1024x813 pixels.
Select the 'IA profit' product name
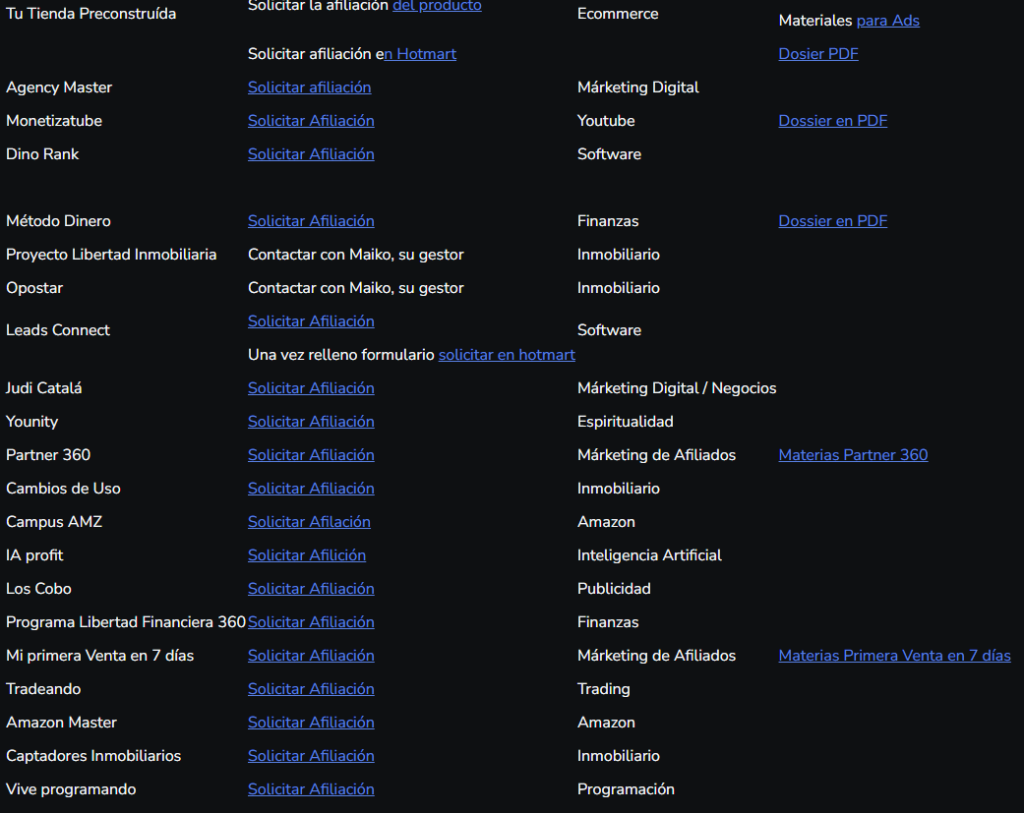click(34, 556)
